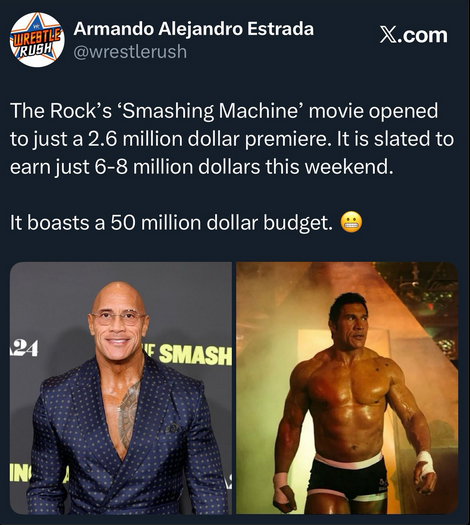Click the yellow SMASH text on the backdrop
This screenshot has width=470, height=525.
click(195, 355)
